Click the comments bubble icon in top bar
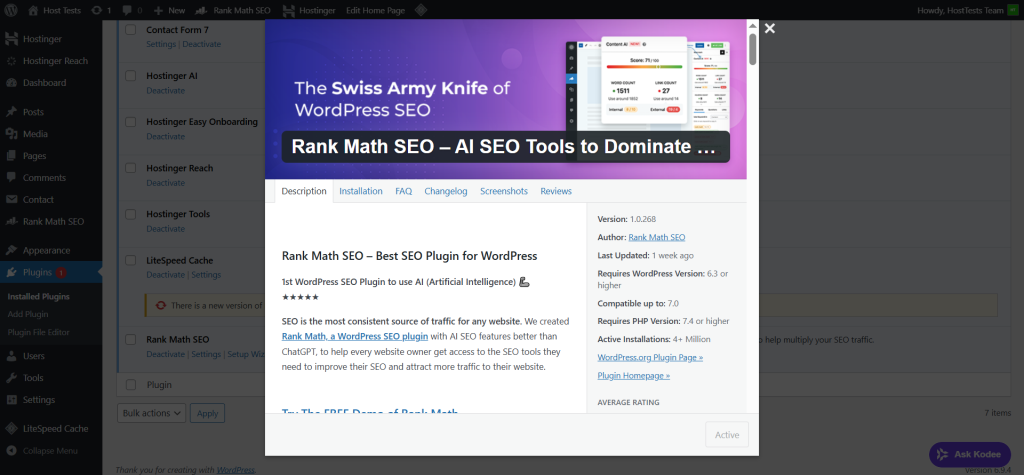 [x=128, y=10]
